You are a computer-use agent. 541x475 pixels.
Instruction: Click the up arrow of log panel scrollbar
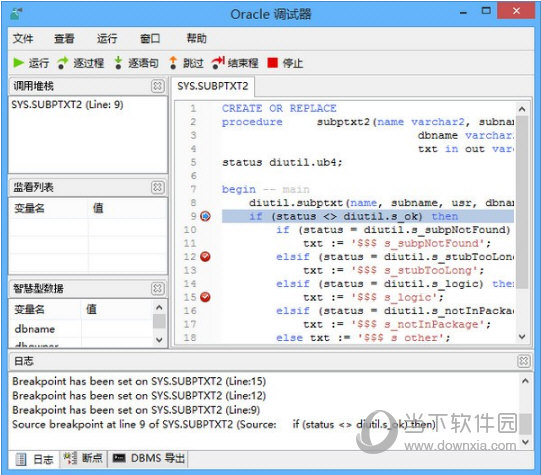tap(525, 381)
